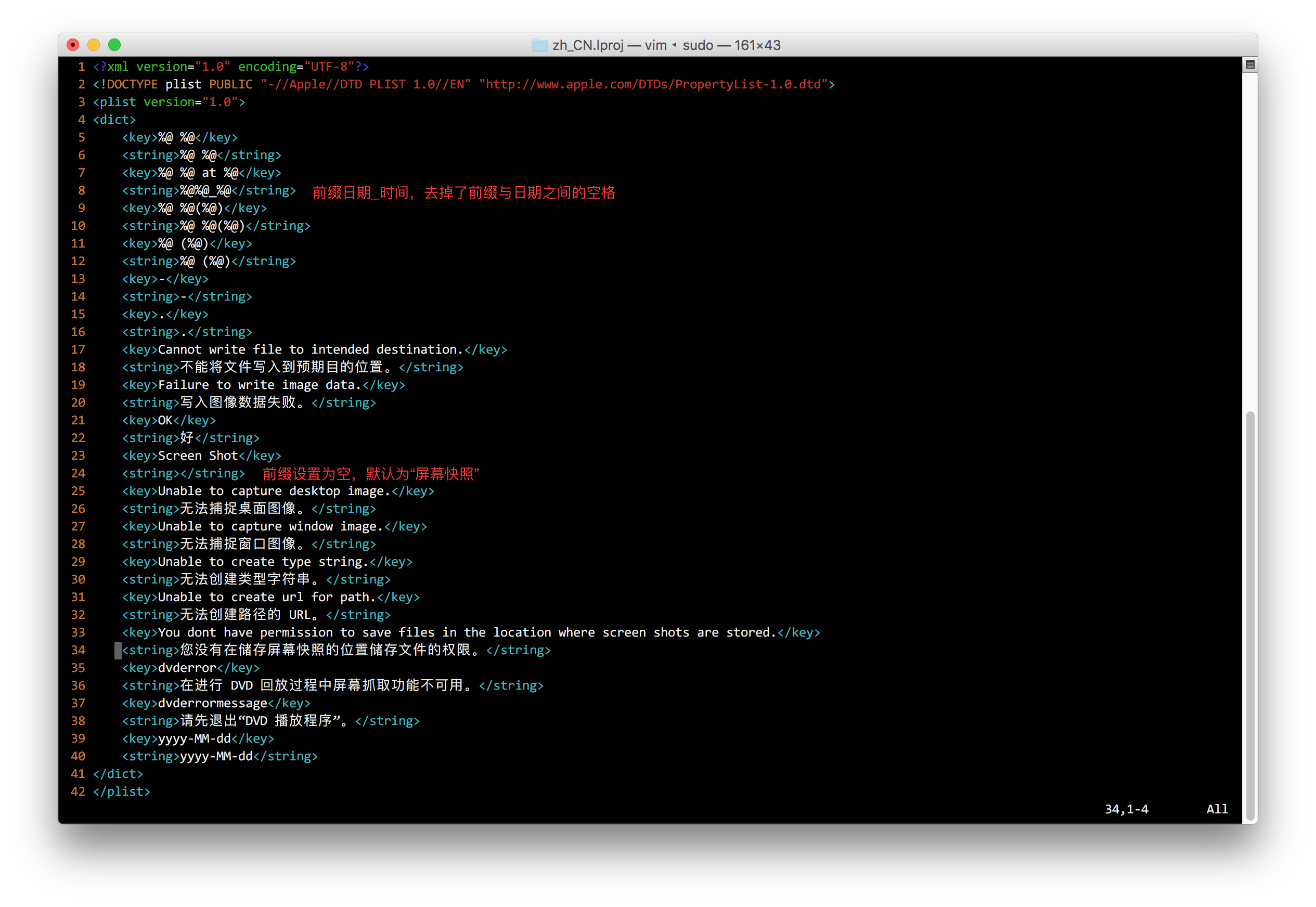Click the scrollbar marker icon at top right
This screenshot has width=1316, height=907.
[1249, 65]
